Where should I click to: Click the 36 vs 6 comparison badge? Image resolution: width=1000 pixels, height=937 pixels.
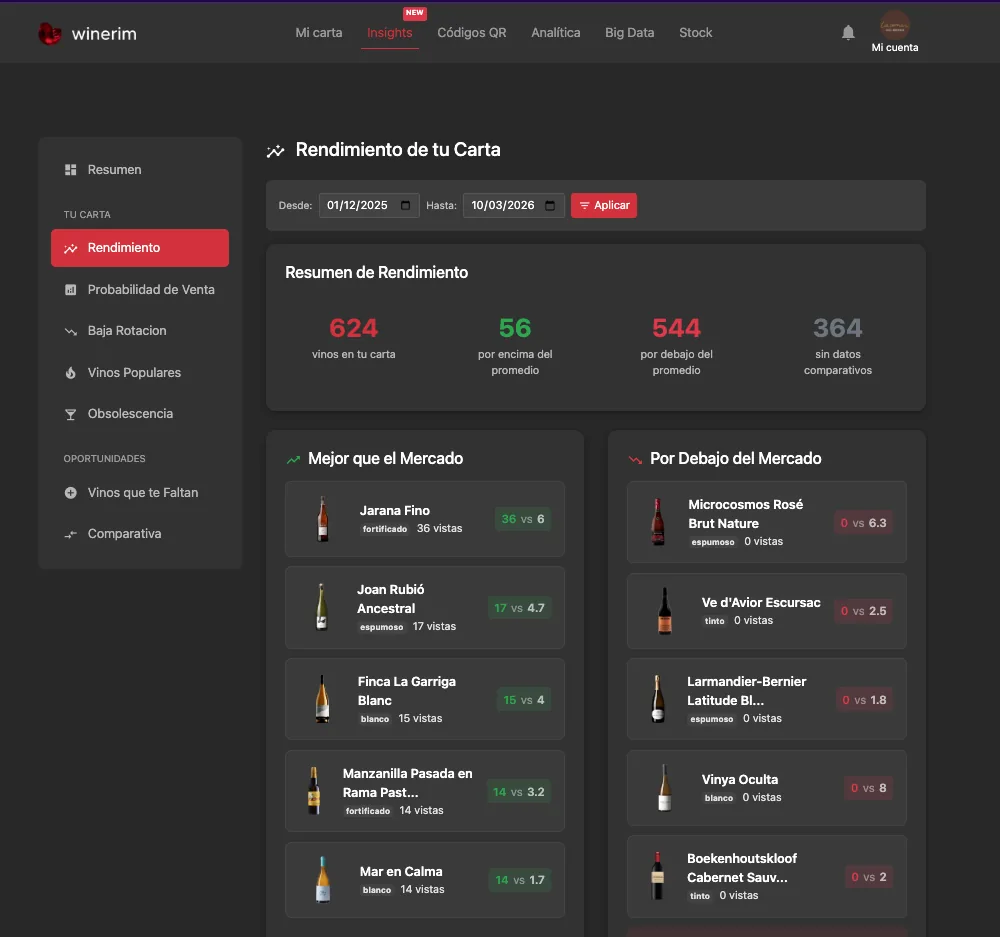coord(523,519)
